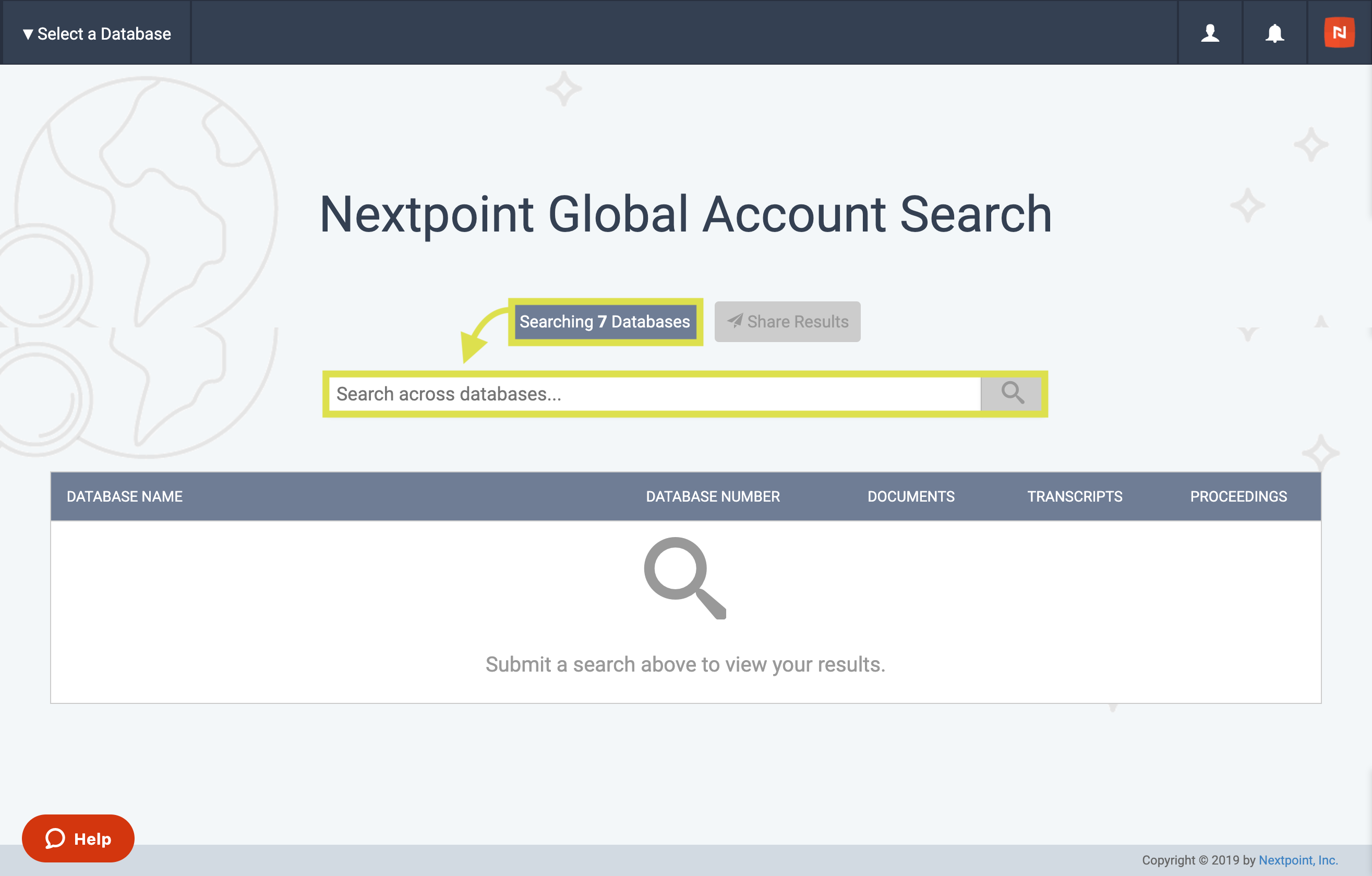1372x876 pixels.
Task: Click the Documents column header
Action: click(910, 496)
